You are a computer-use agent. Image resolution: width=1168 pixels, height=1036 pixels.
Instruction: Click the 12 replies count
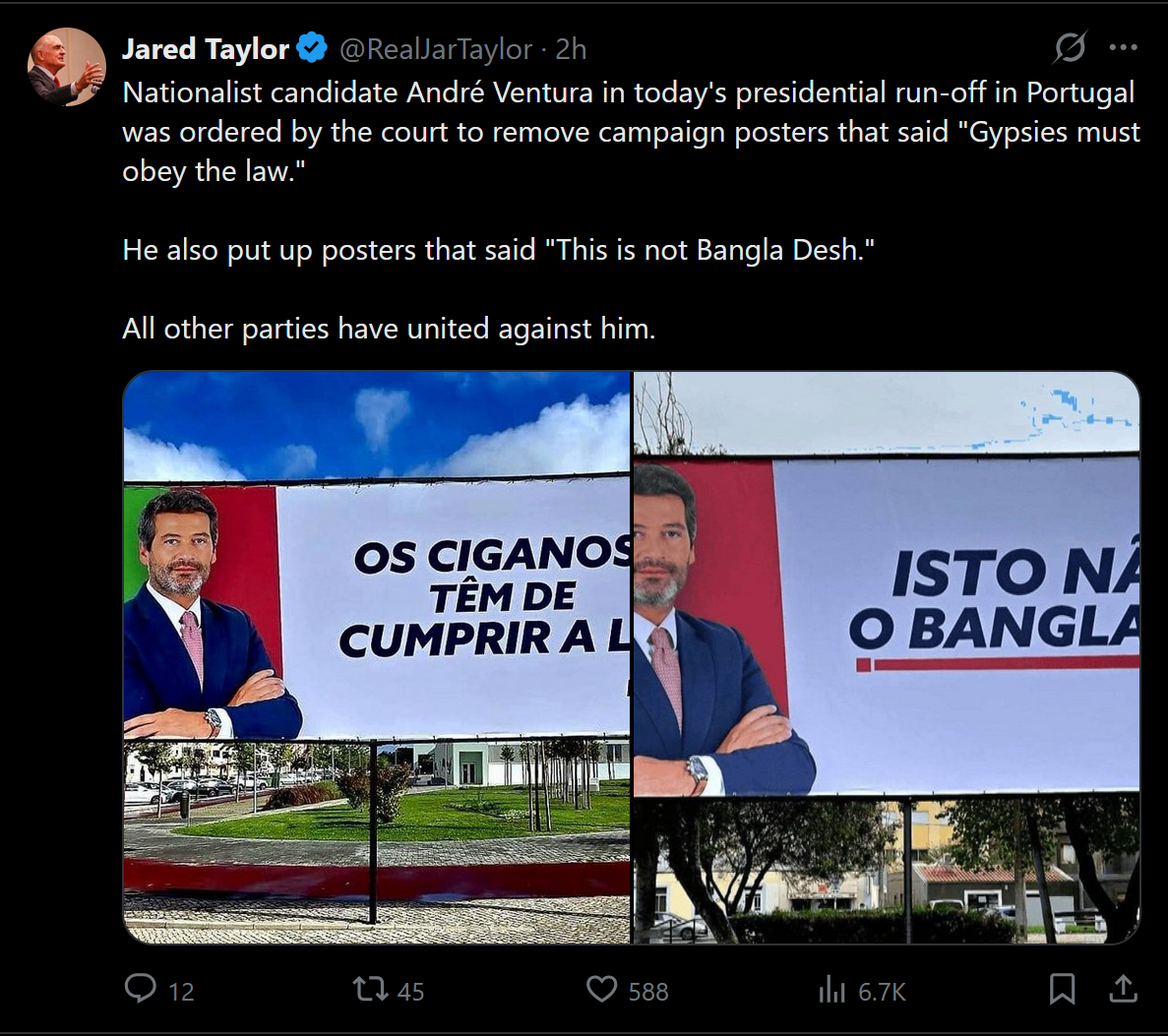tap(181, 992)
